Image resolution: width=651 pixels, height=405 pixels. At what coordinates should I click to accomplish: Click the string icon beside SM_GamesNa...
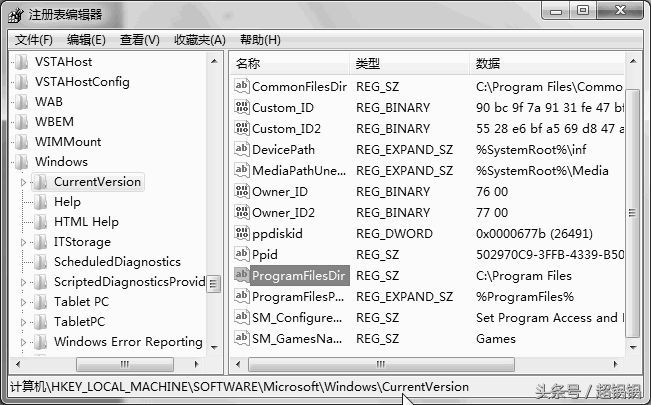click(242, 338)
